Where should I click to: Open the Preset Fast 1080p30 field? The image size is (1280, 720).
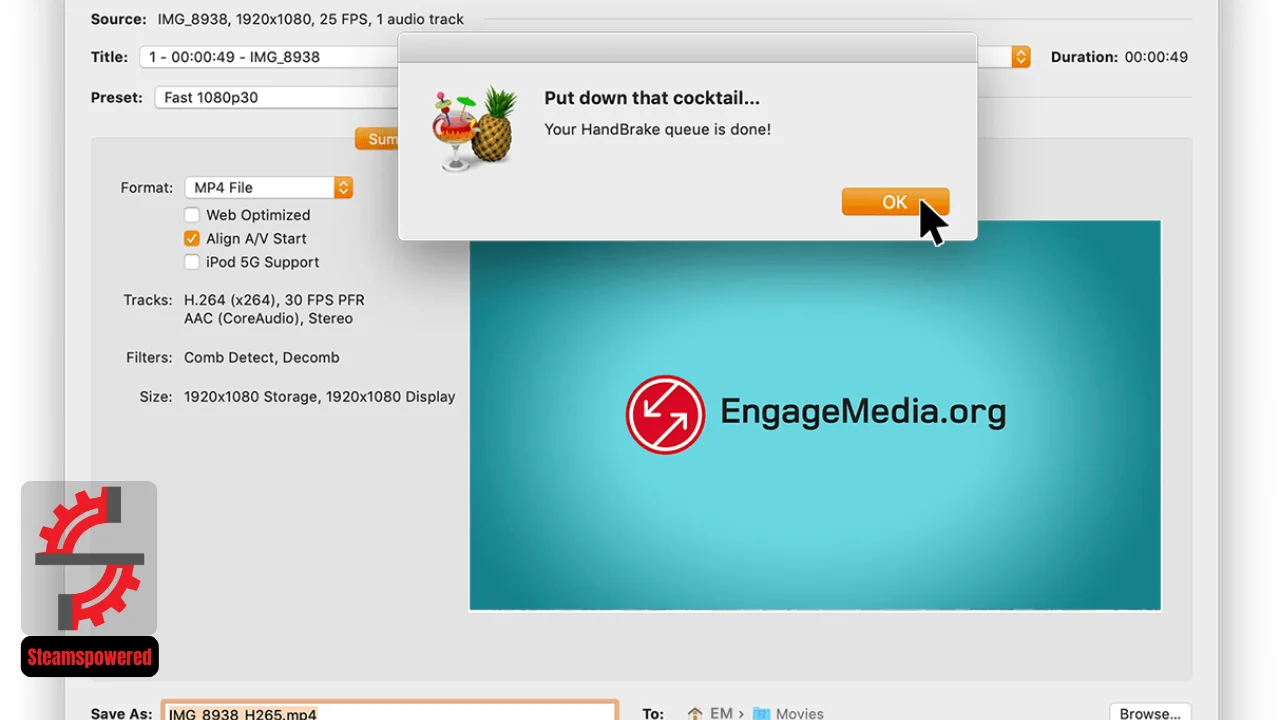(276, 97)
